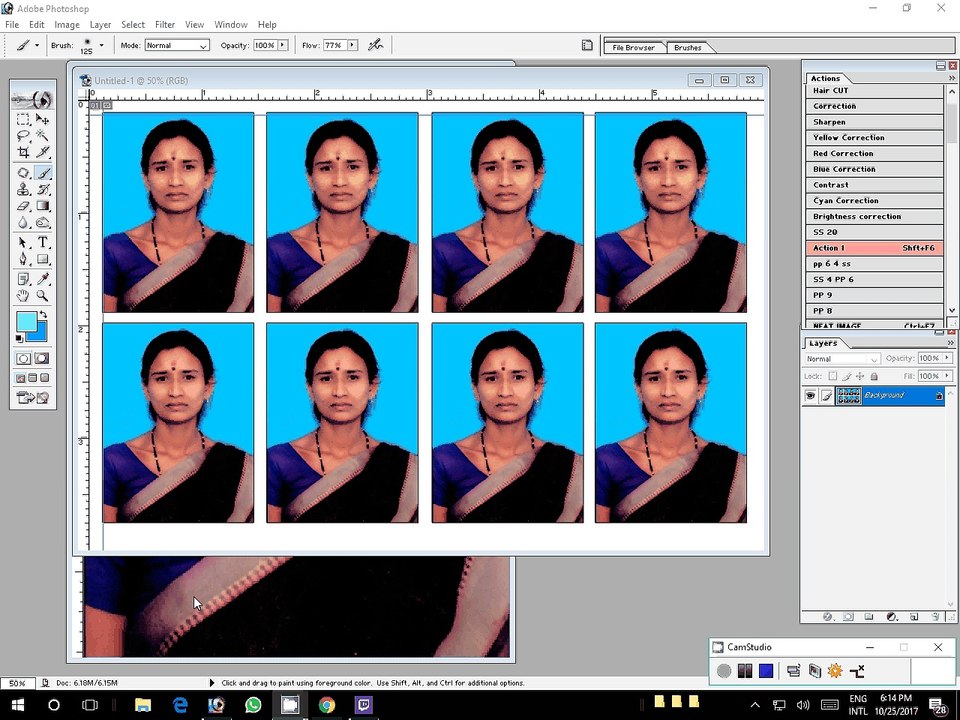The image size is (960, 720).
Task: Open the brush Mode dropdown
Action: [x=177, y=45]
